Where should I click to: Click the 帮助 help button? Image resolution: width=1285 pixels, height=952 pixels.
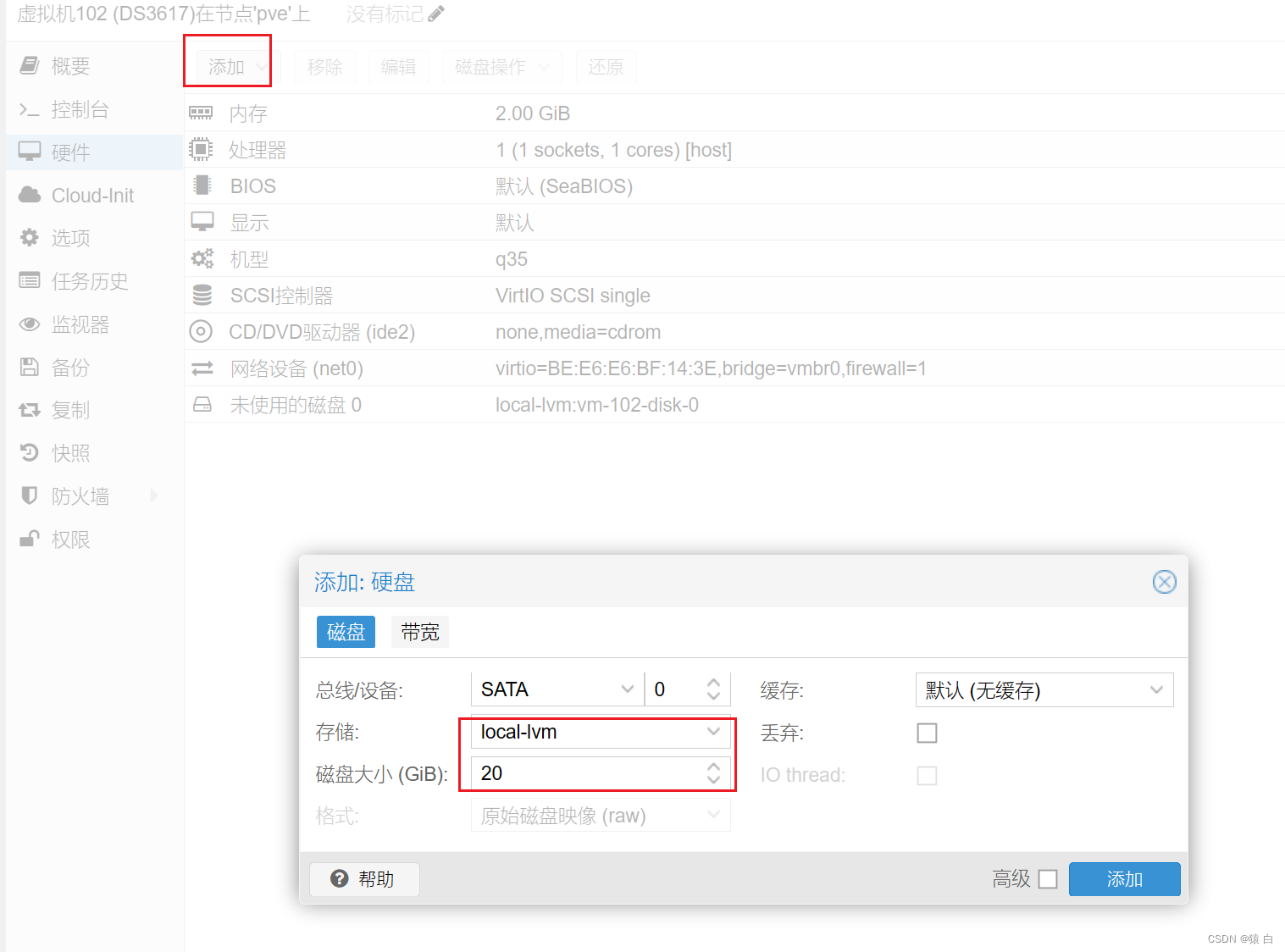364,879
